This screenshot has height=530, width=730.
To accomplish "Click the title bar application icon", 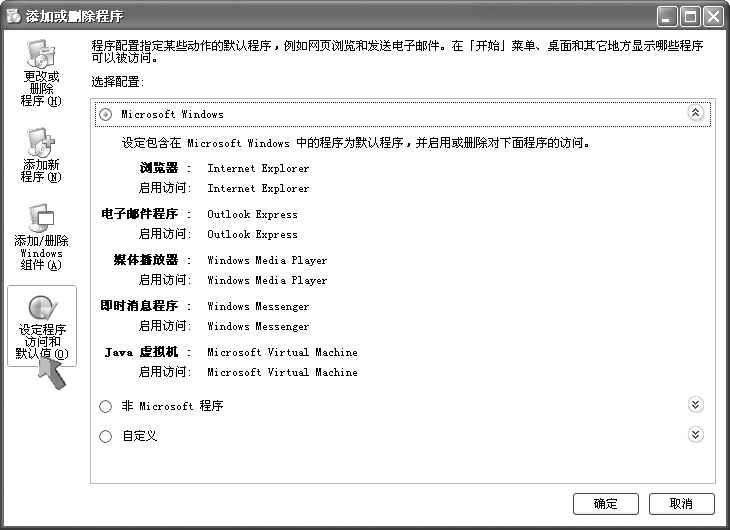I will (x=14, y=16).
